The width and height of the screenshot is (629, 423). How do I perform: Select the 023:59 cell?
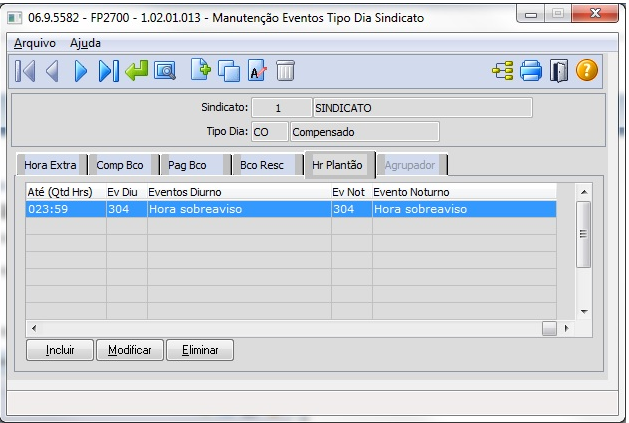pyautogui.click(x=66, y=209)
